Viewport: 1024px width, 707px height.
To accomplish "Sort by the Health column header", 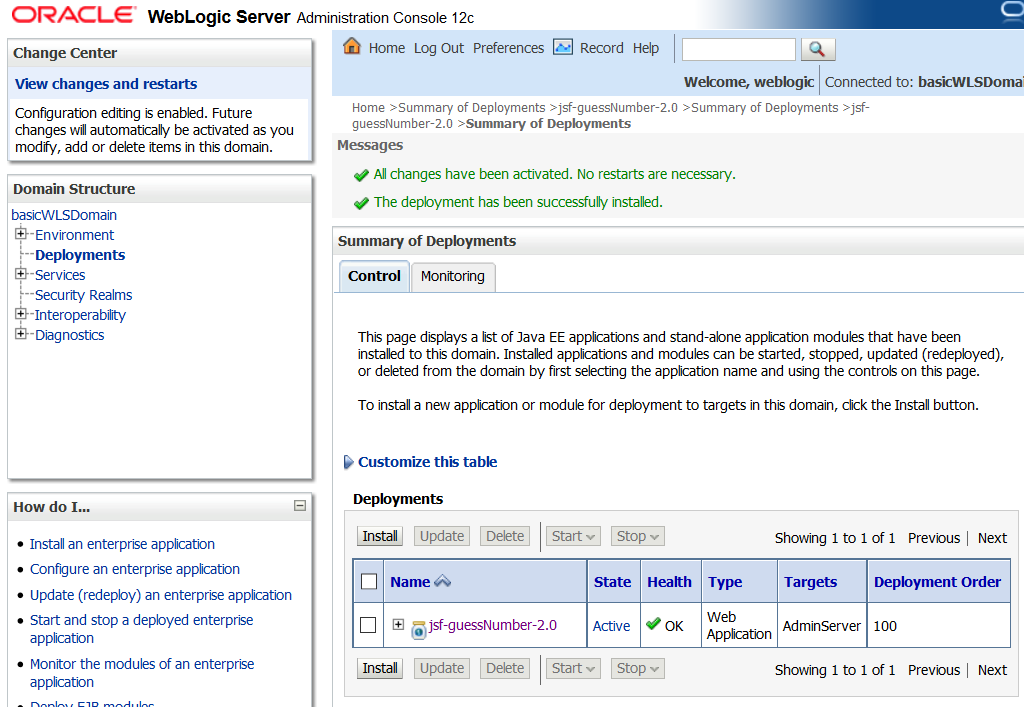I will tap(669, 582).
